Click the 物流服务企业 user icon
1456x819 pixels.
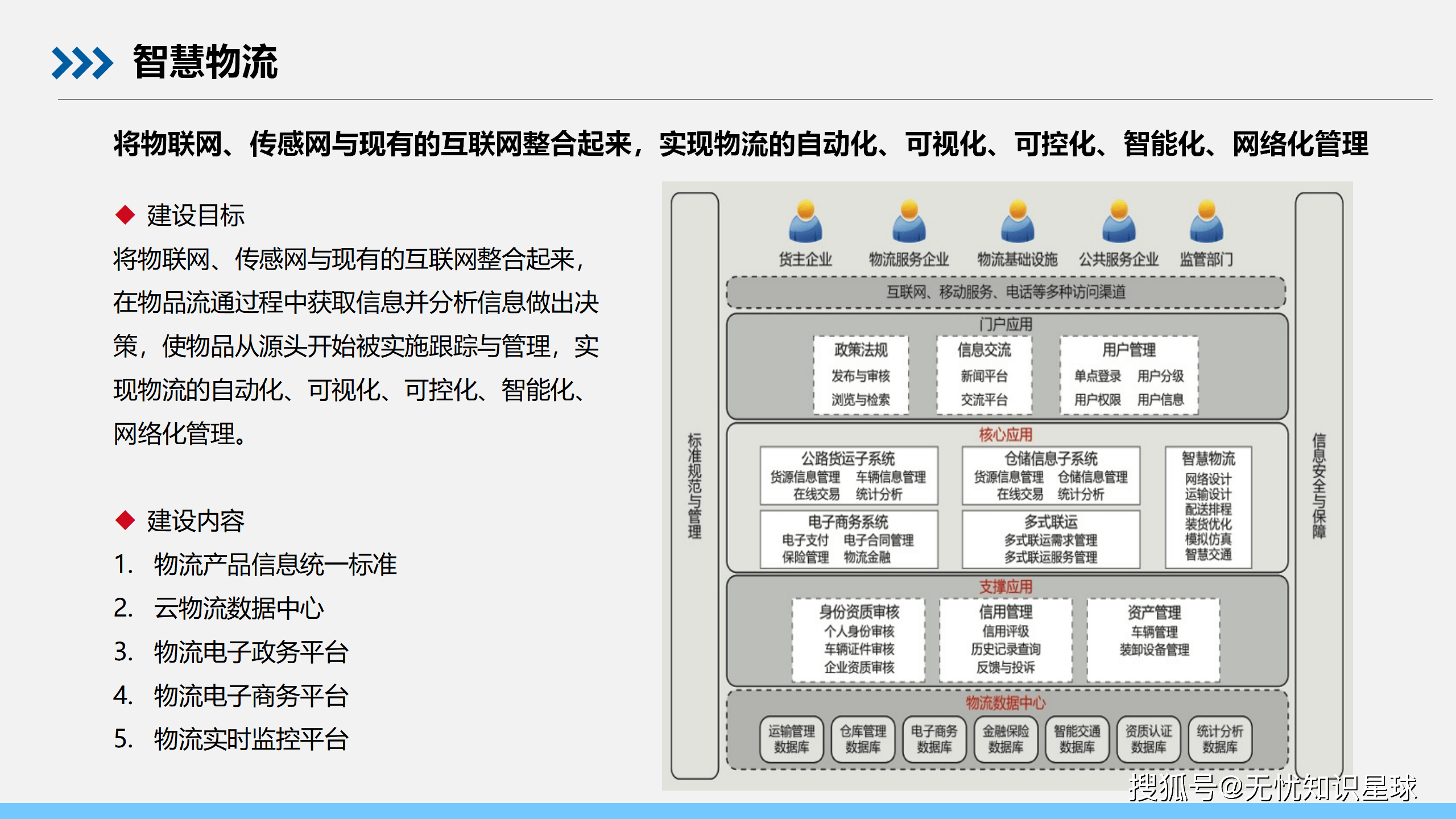click(909, 221)
